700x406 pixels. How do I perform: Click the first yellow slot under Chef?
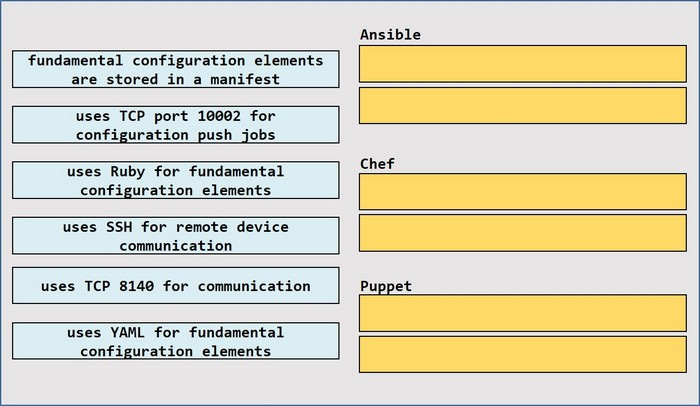(523, 192)
